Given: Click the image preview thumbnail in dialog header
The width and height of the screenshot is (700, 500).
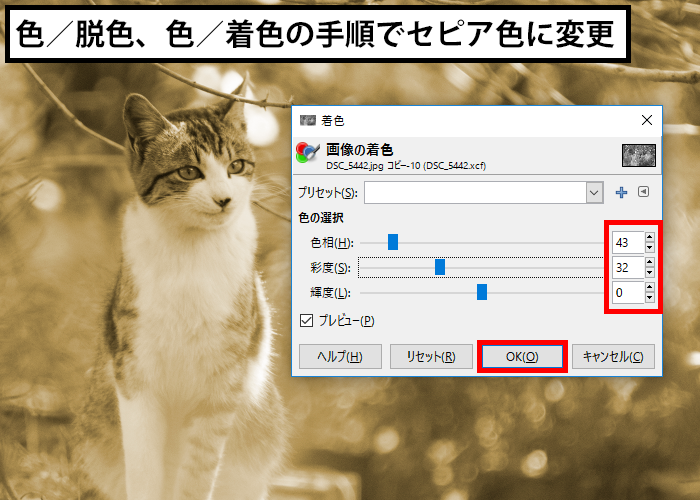Looking at the screenshot, I should pos(639,155).
